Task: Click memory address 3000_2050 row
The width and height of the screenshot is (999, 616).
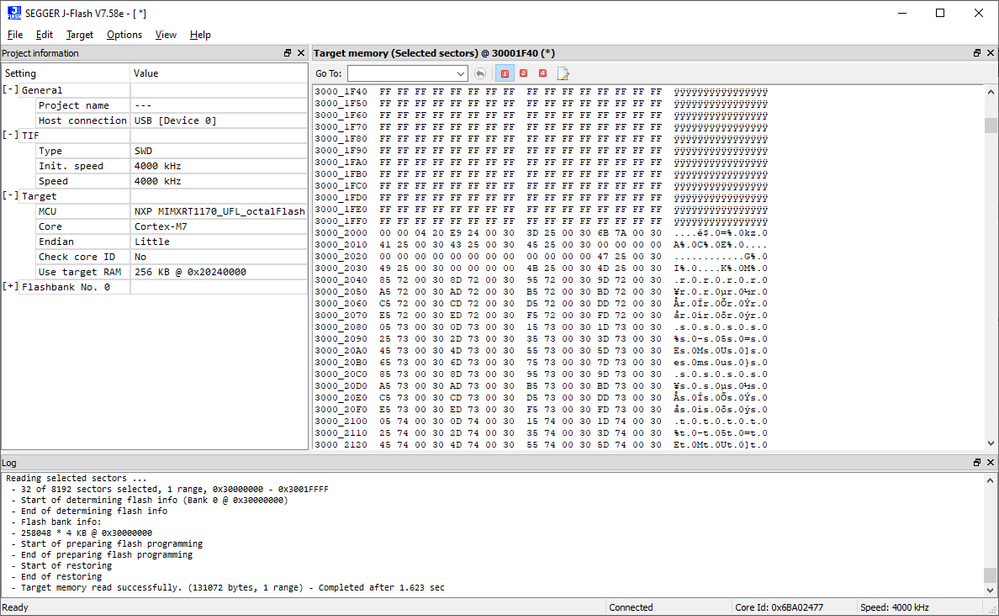Action: click(x=541, y=292)
